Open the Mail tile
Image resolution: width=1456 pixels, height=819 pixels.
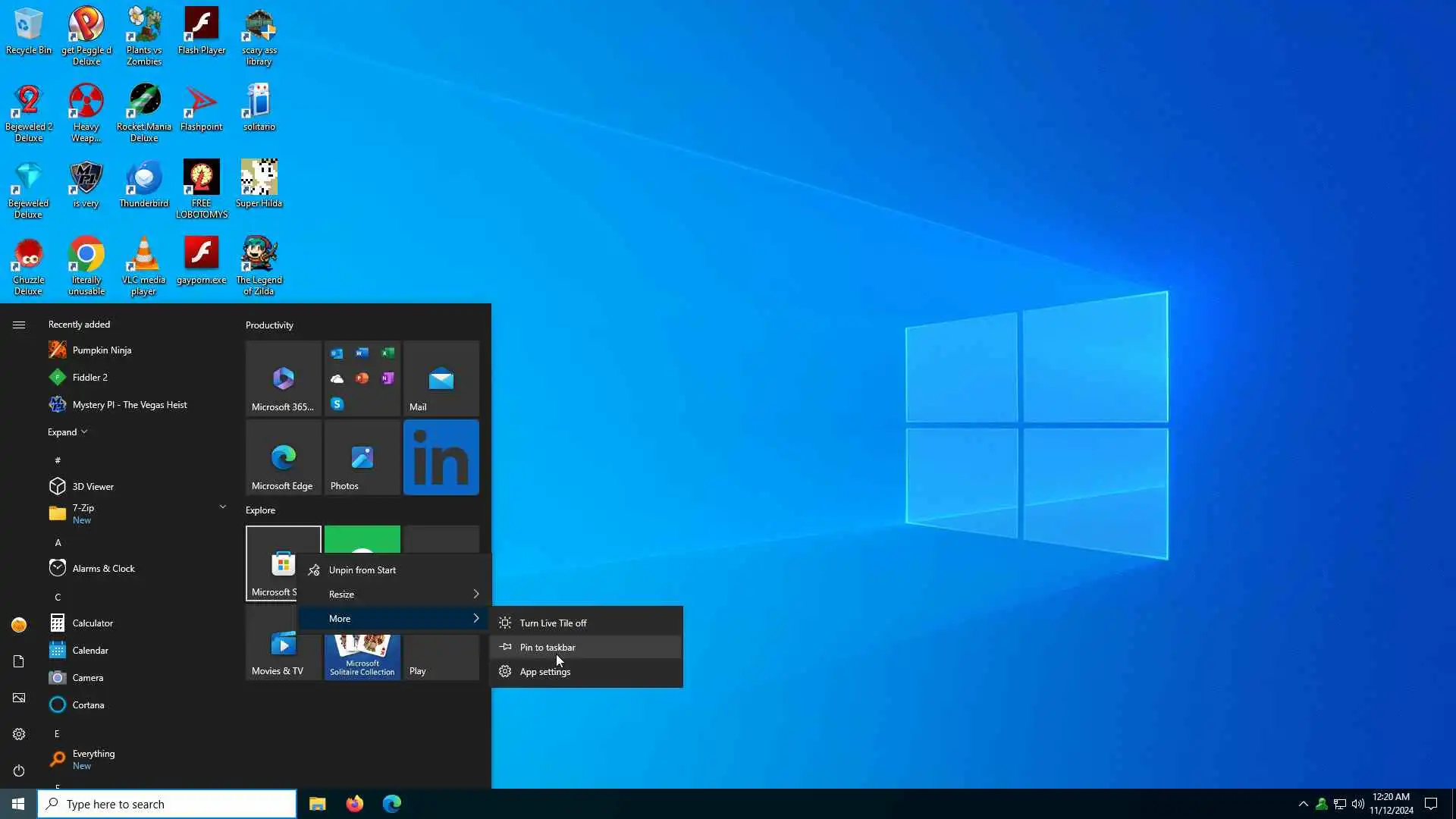(x=441, y=378)
